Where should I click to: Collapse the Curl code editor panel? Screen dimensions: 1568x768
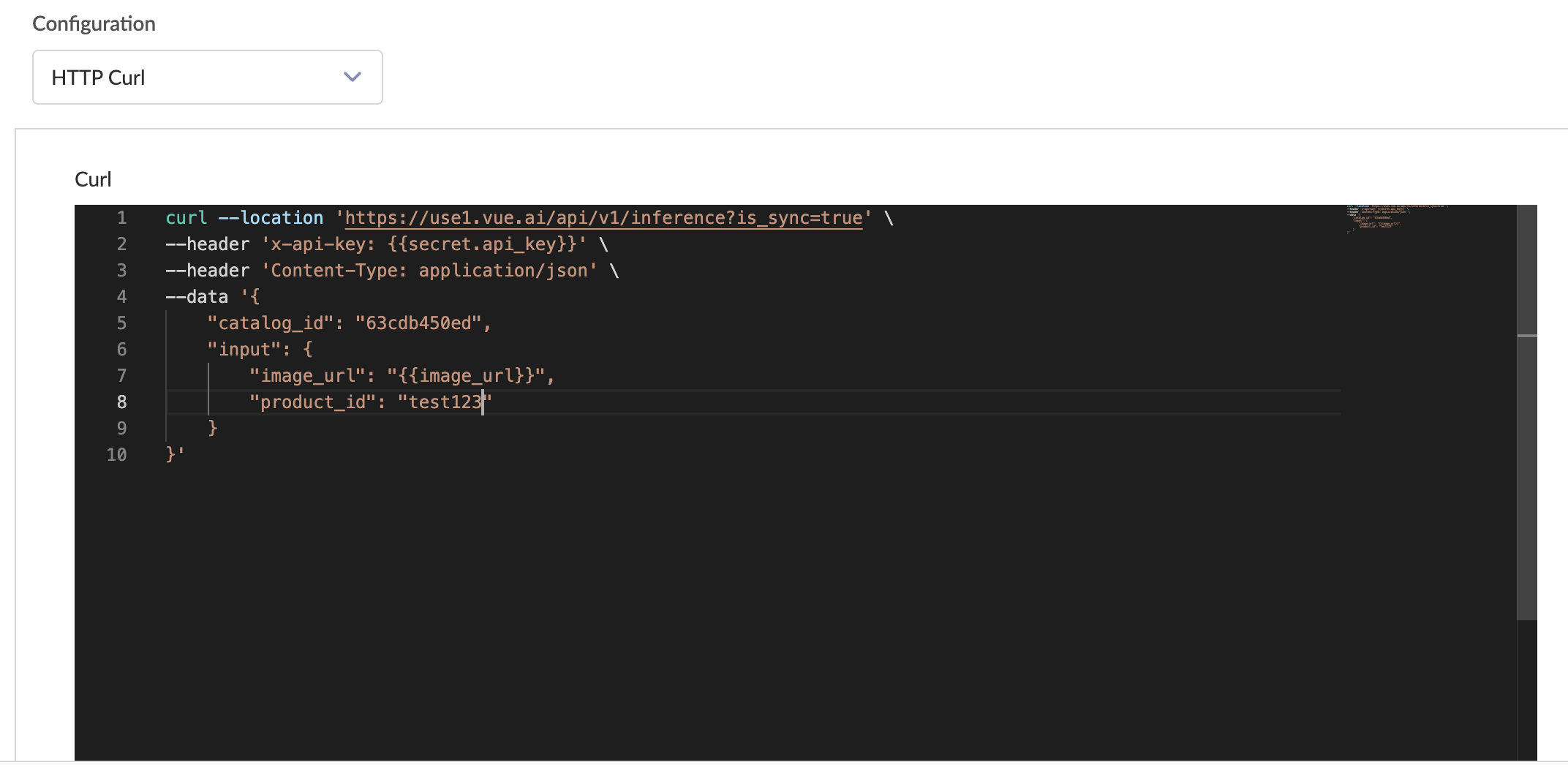93,179
